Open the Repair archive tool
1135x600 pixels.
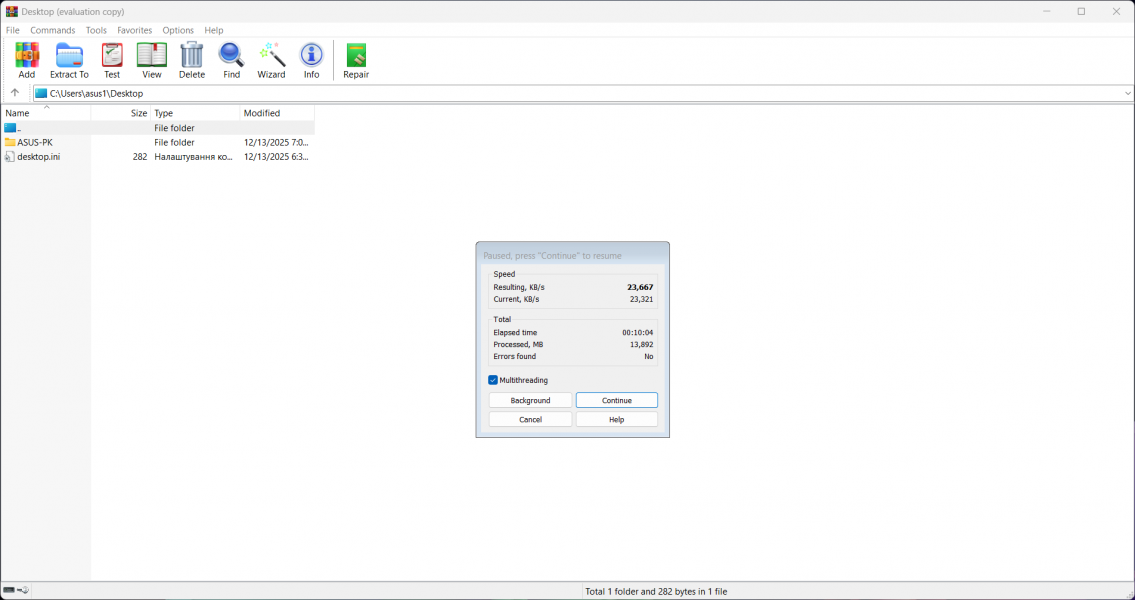tap(355, 58)
